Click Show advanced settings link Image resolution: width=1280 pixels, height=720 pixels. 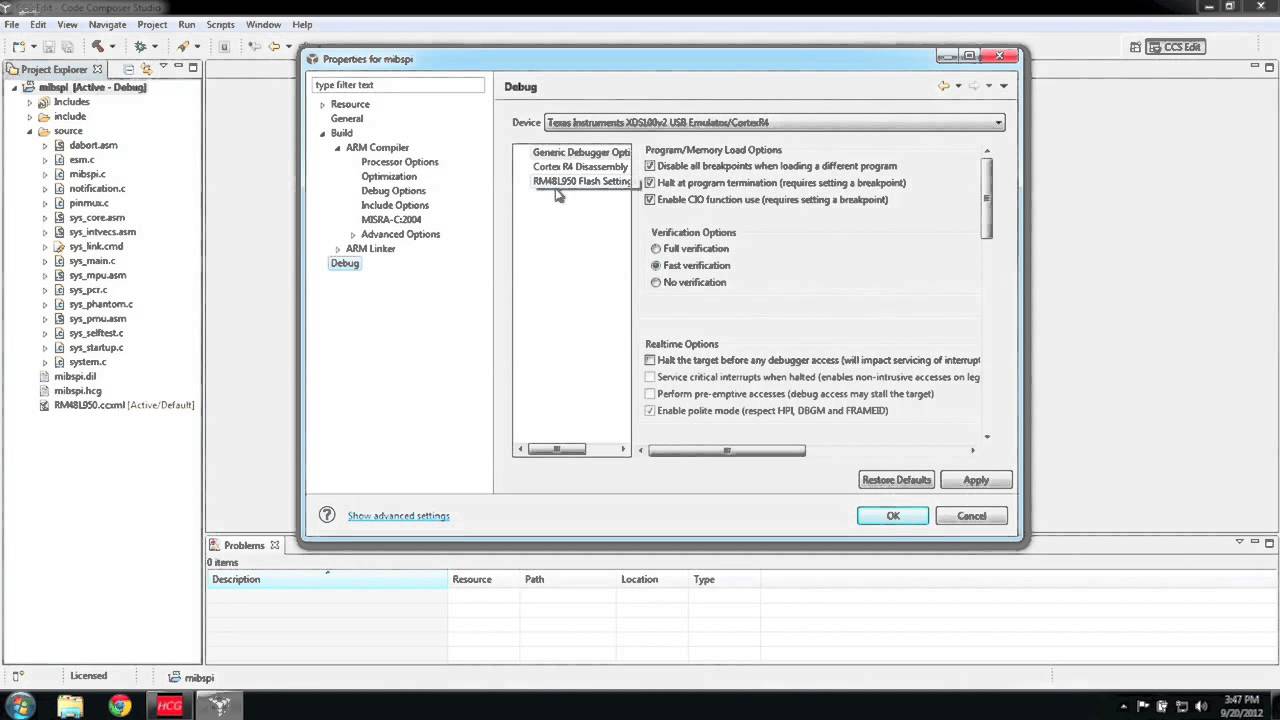[398, 516]
